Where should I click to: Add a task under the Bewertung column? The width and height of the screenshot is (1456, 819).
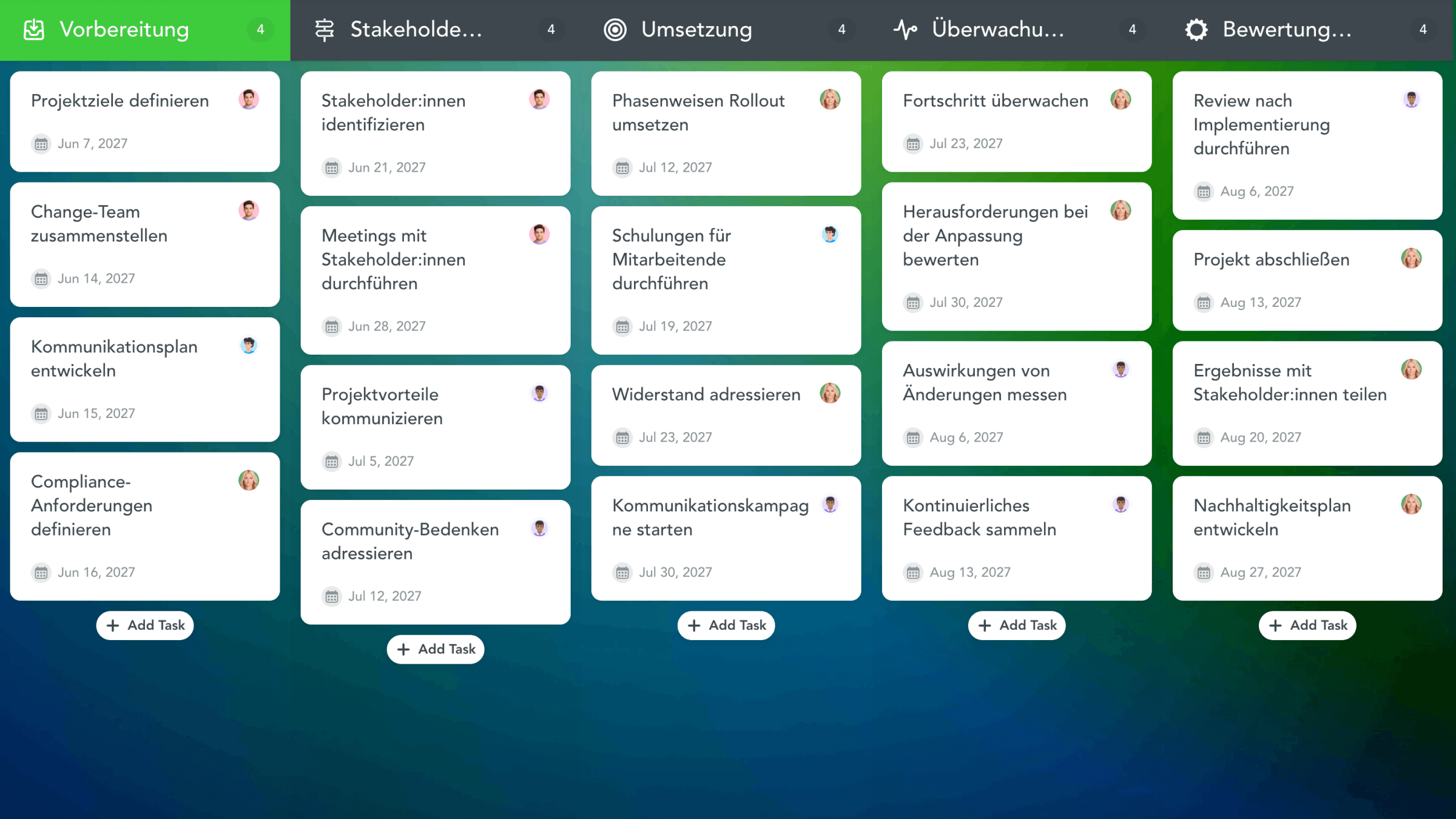coord(1307,625)
